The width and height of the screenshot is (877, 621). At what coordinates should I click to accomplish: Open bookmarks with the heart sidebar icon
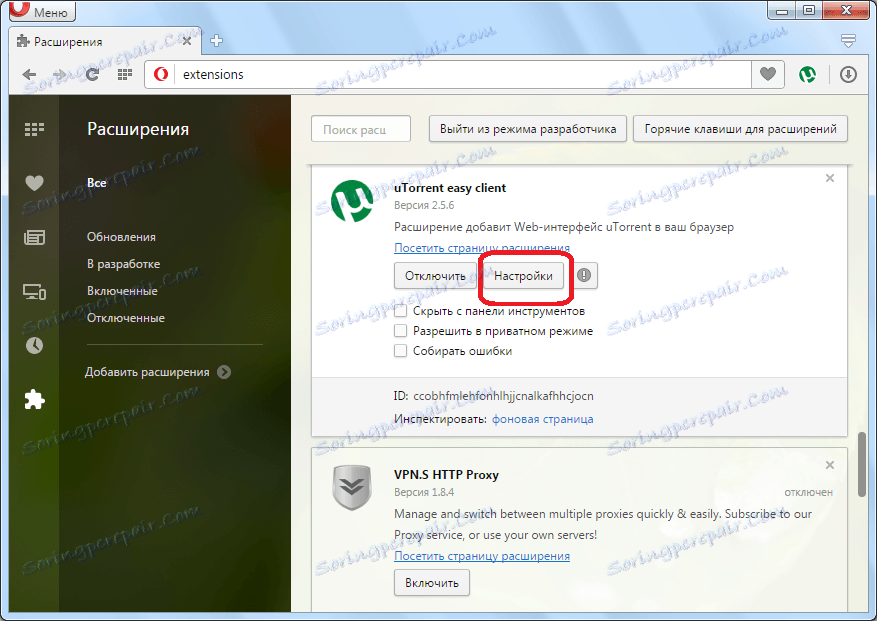pyautogui.click(x=34, y=183)
